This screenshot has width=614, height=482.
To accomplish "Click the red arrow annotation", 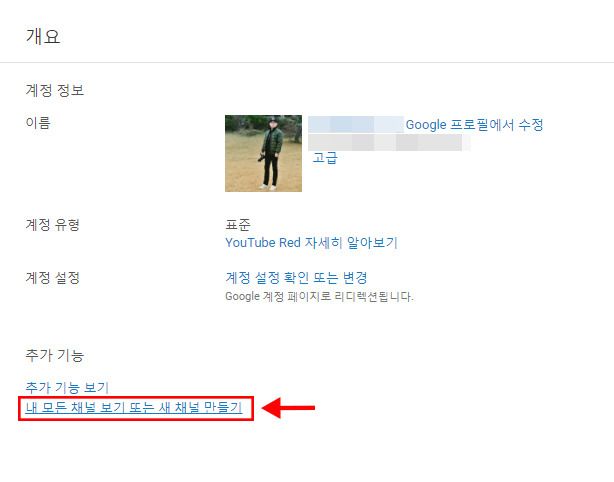I will (x=288, y=408).
